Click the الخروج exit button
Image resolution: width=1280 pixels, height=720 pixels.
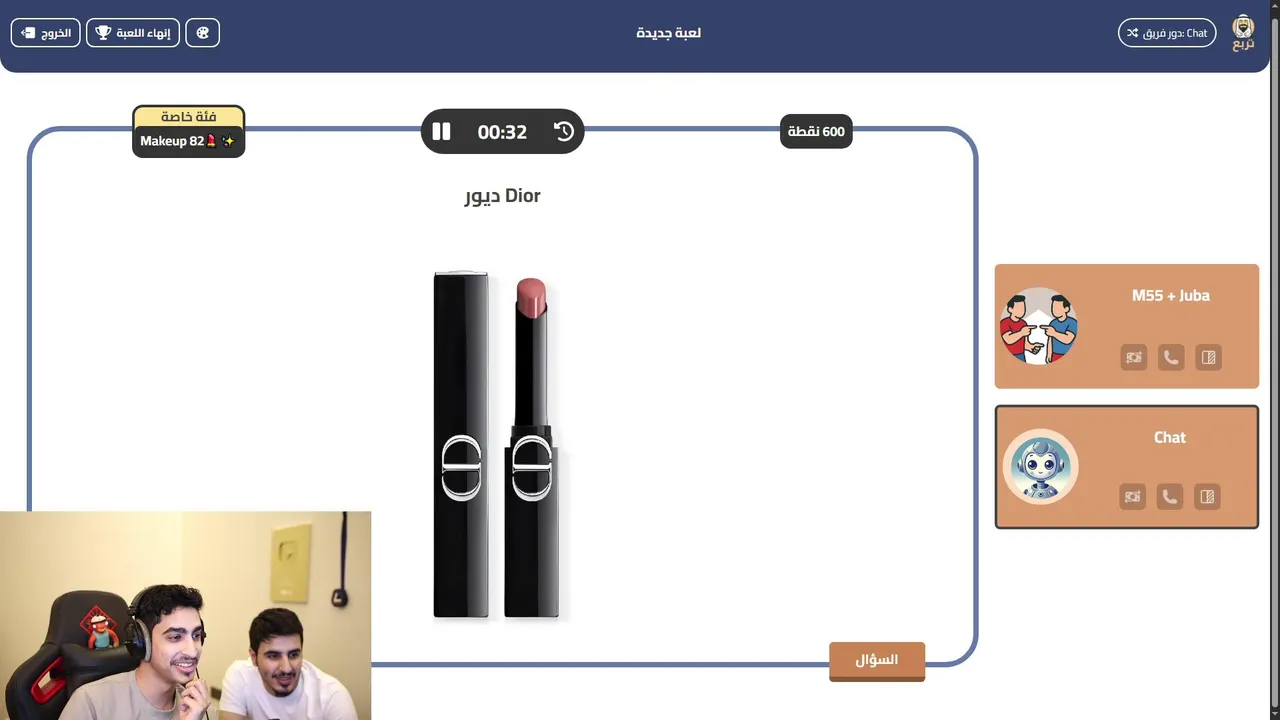coord(46,33)
